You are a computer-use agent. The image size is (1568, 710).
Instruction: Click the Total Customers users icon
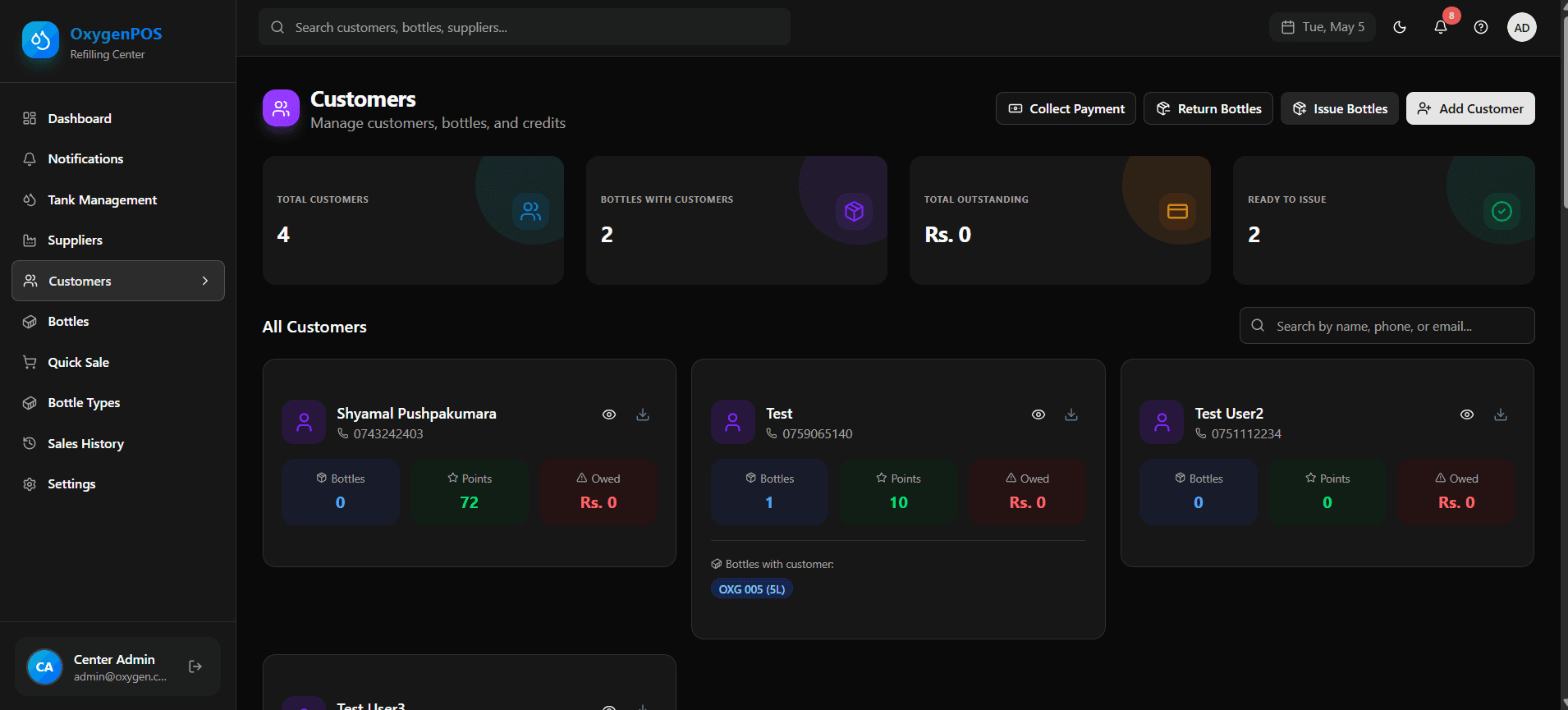coord(531,212)
